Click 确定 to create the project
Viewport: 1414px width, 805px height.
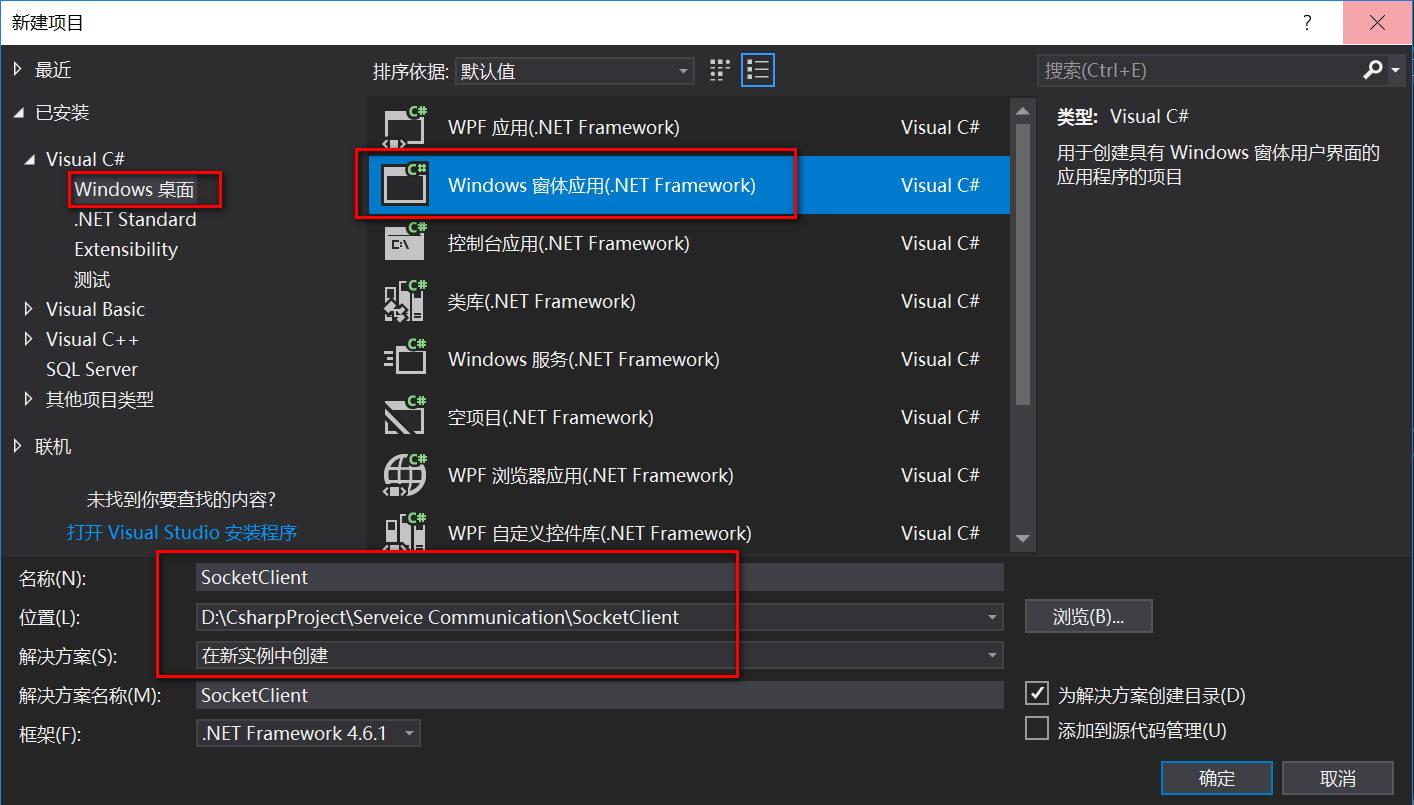coord(1217,778)
